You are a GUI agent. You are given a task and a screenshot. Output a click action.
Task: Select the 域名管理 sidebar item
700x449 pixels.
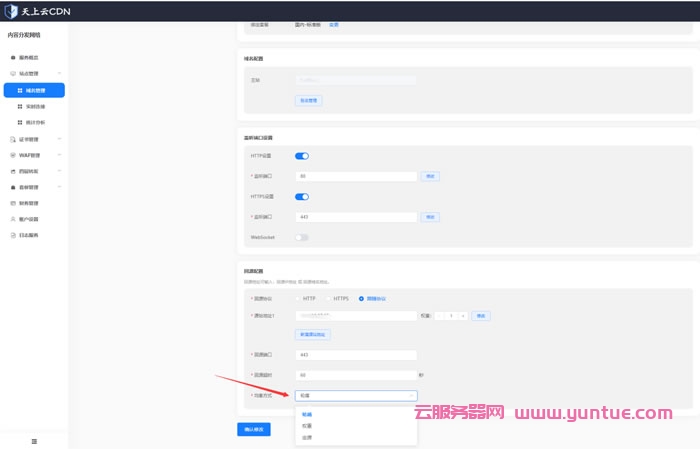tap(34, 90)
